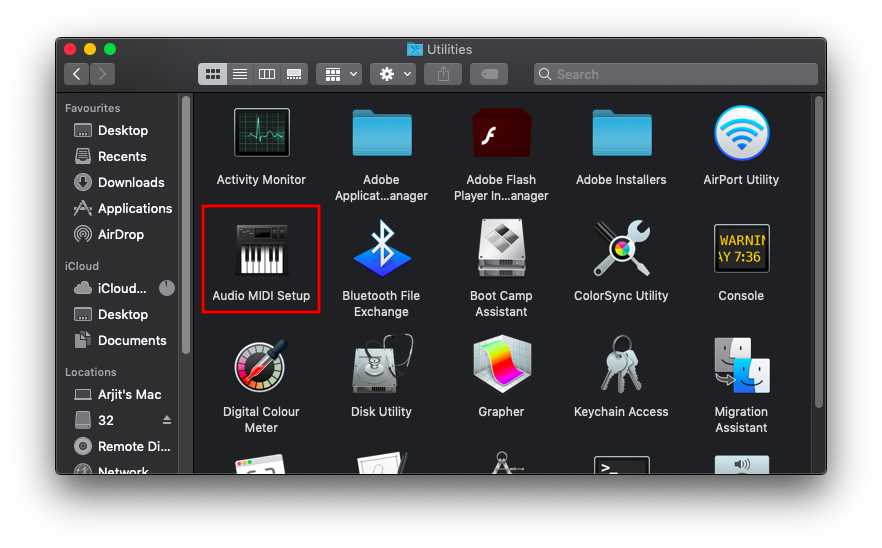
Task: Click the Terminal icon at bottom
Action: point(622,465)
